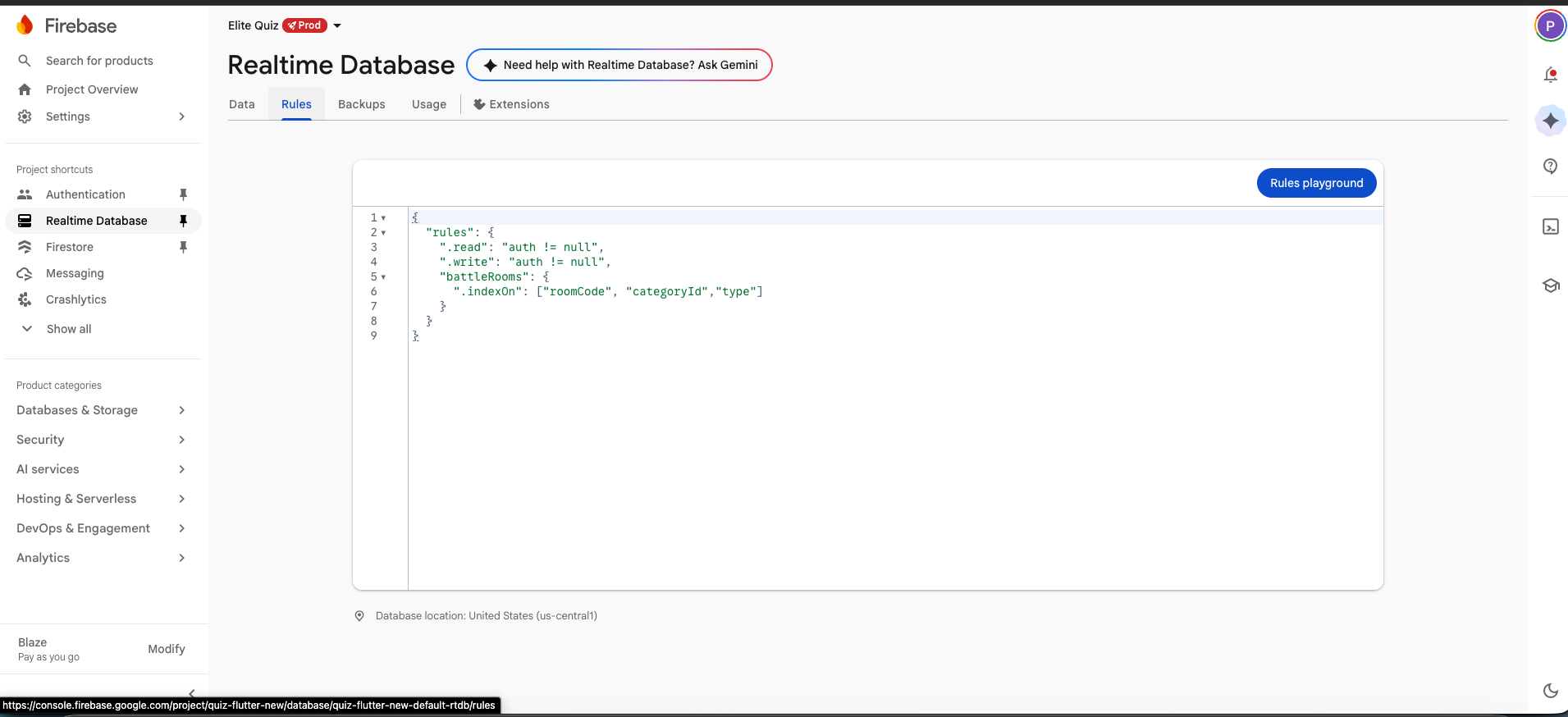Click ".indexOn" rule on line 6

(487, 291)
